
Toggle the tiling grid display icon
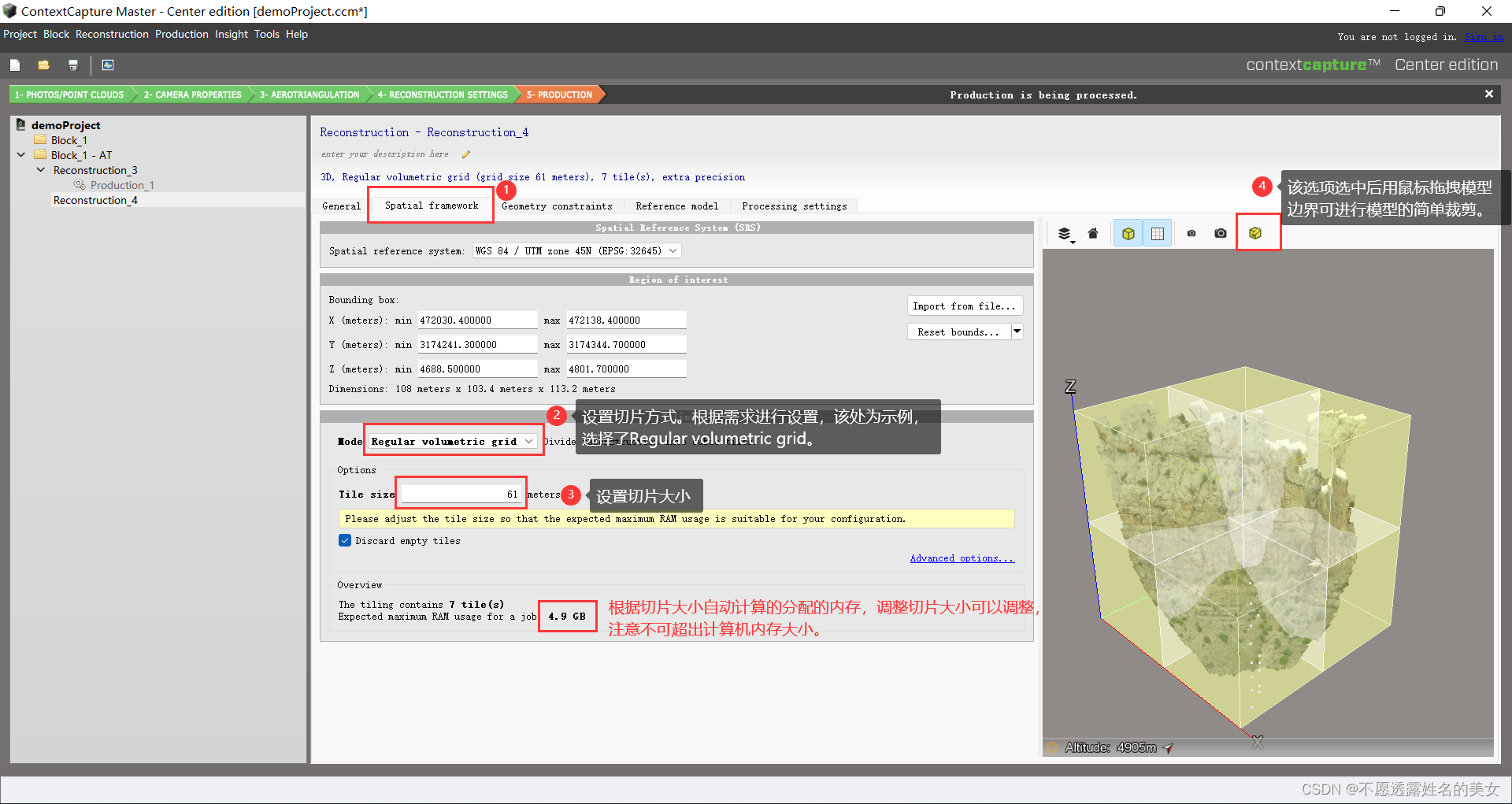tap(1158, 234)
